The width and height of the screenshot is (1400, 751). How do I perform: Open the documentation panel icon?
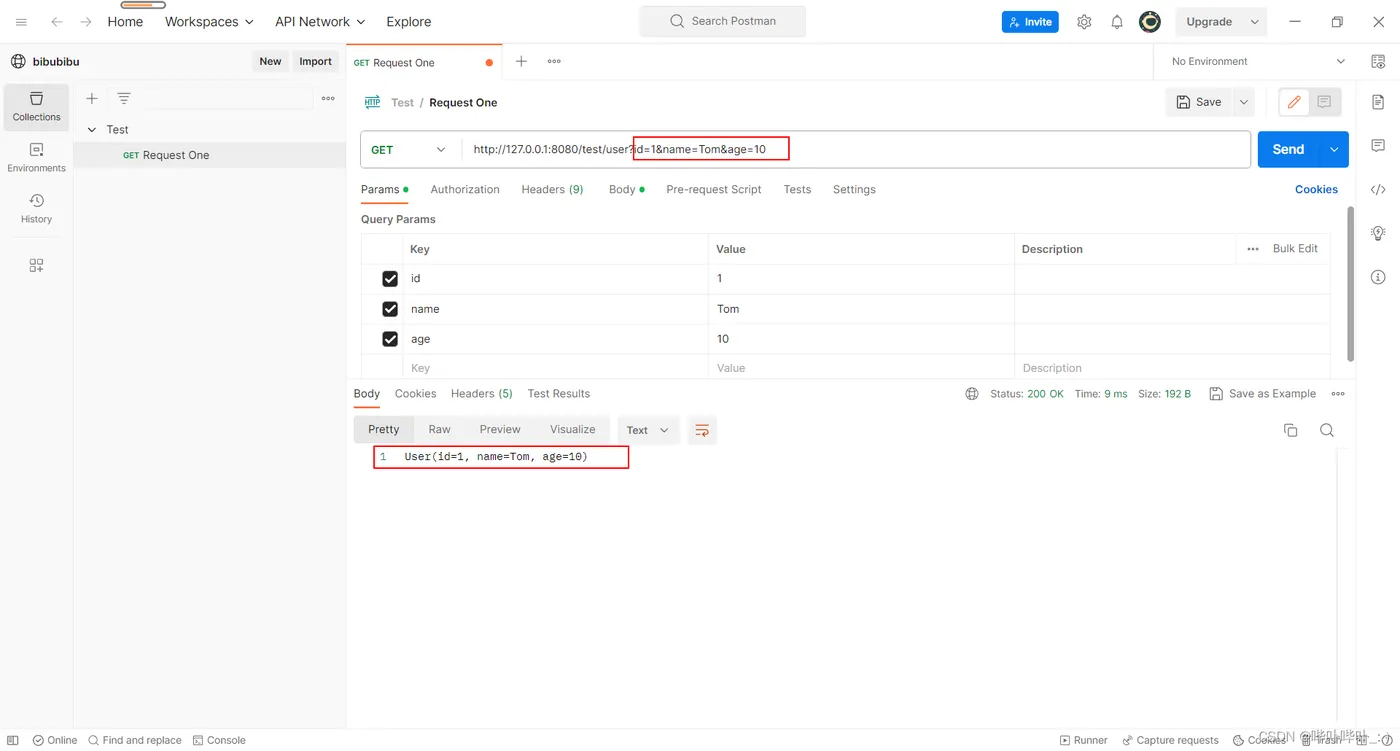(x=1378, y=102)
